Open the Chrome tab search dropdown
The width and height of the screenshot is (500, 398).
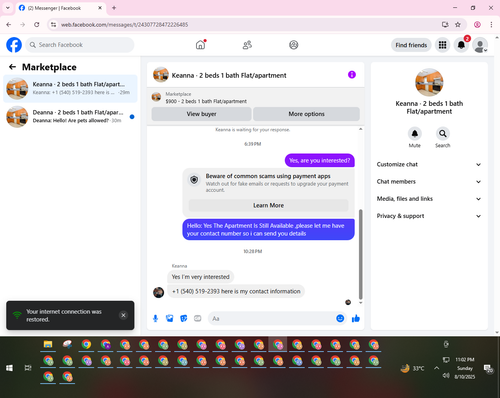(x=8, y=8)
